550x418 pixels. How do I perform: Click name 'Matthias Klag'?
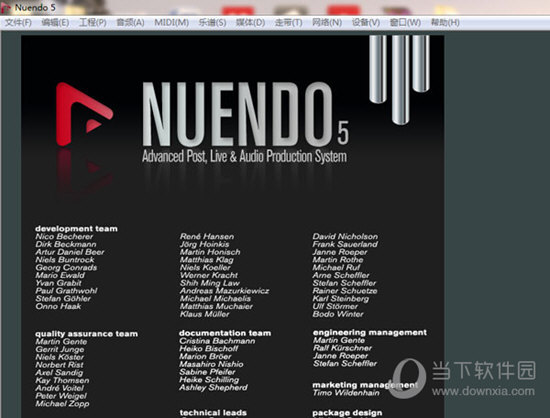coord(207,260)
